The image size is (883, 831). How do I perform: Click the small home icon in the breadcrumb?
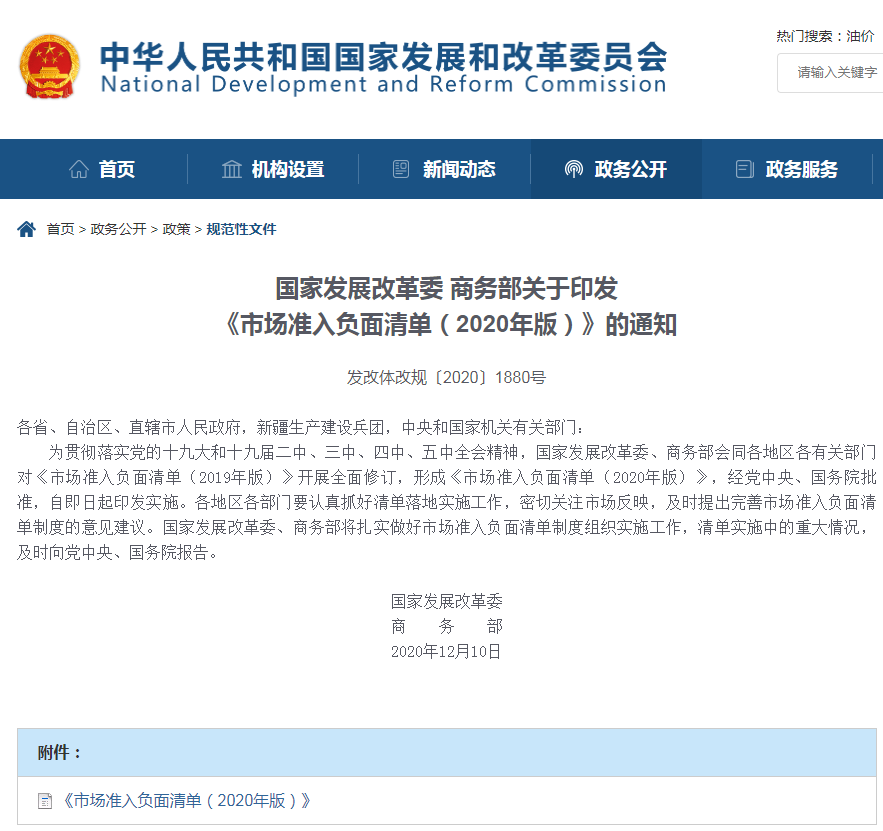point(24,228)
